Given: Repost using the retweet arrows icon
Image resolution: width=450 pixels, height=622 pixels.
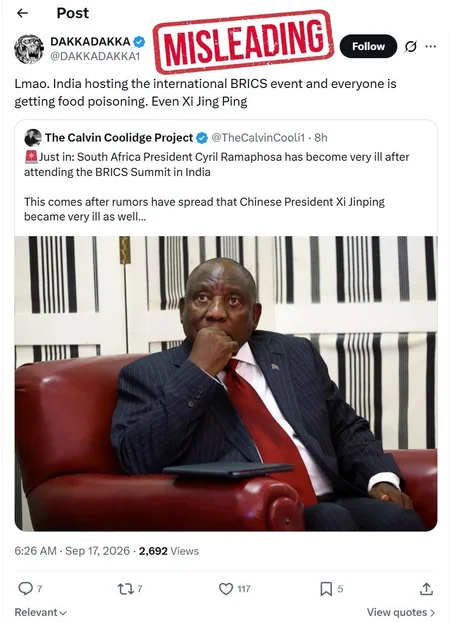Looking at the screenshot, I should pyautogui.click(x=125, y=589).
